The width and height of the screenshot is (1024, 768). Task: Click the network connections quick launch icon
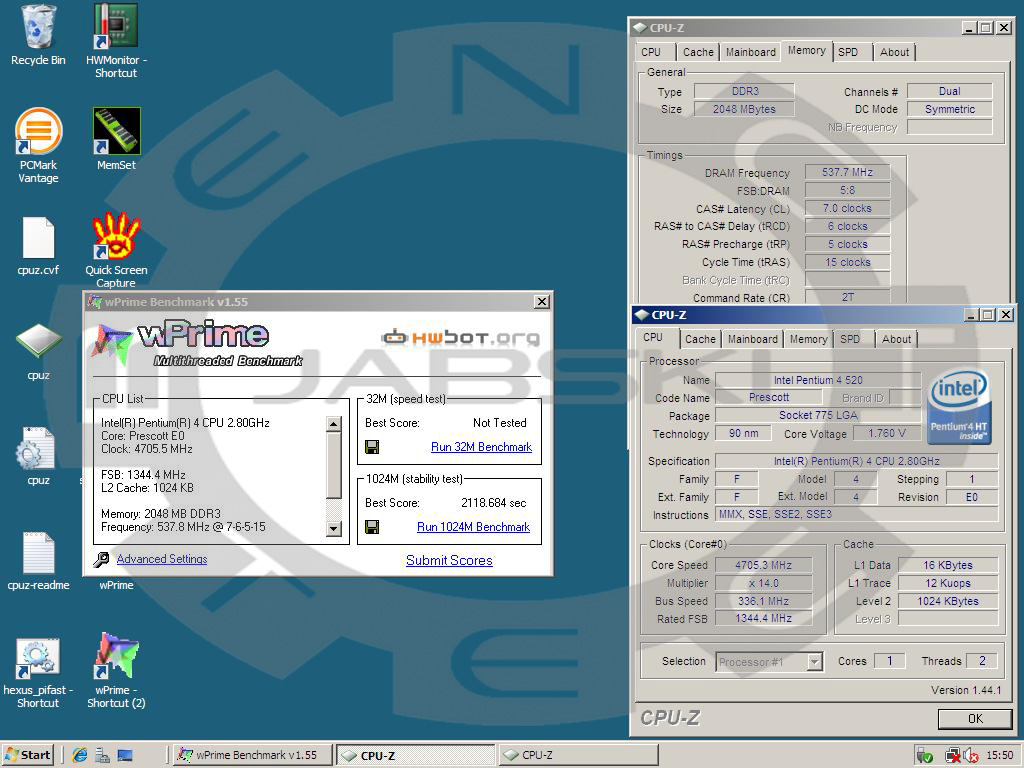click(x=102, y=755)
